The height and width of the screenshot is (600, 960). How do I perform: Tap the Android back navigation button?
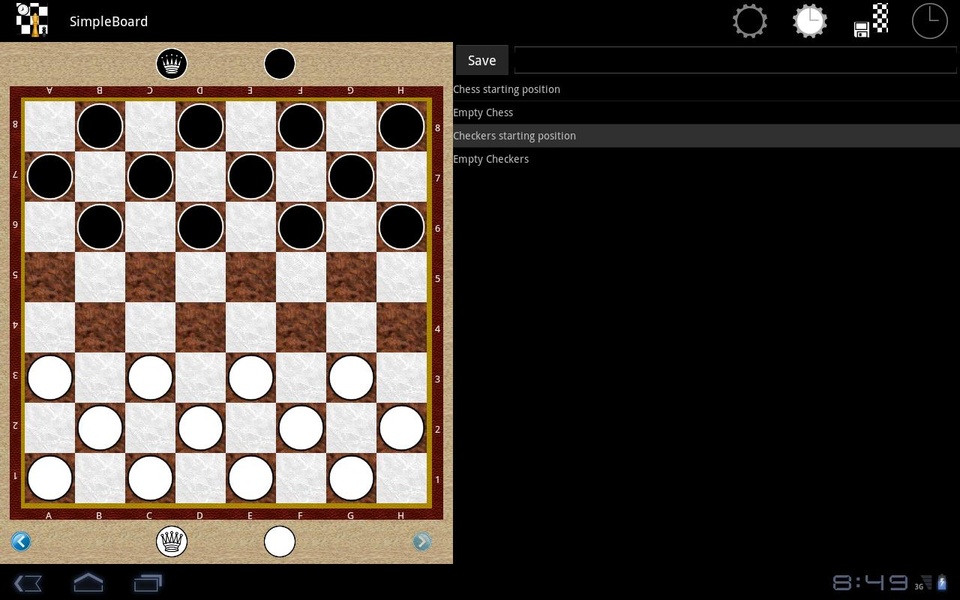click(x=28, y=582)
